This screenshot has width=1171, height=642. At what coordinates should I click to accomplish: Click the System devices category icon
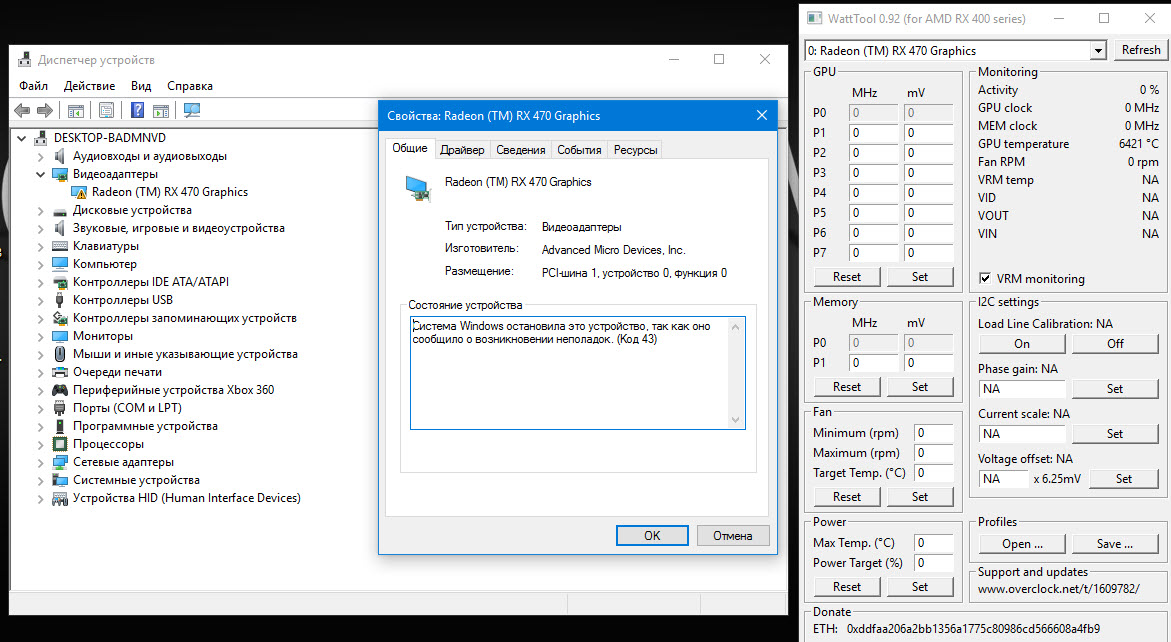60,480
